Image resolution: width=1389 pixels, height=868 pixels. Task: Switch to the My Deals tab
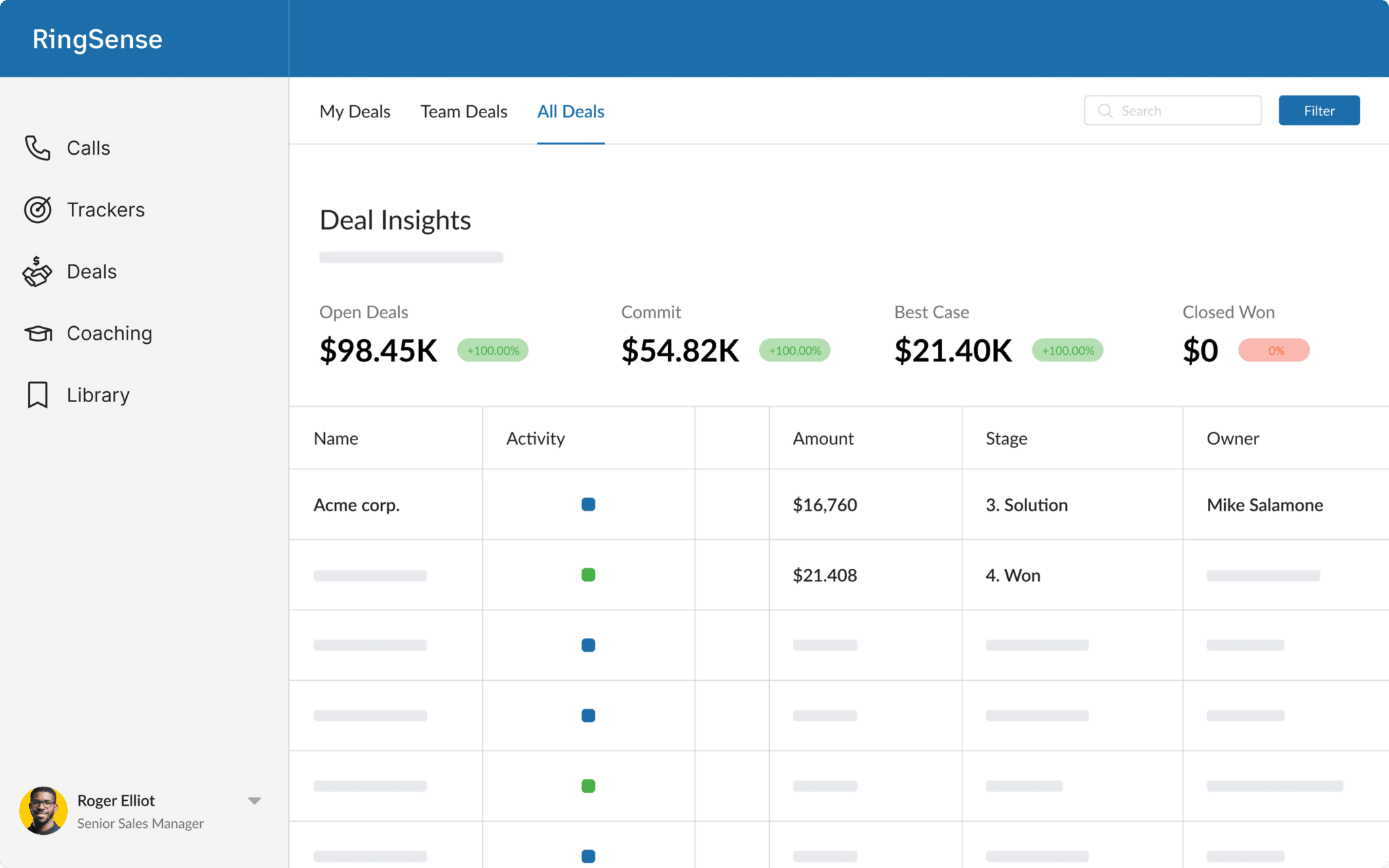(355, 111)
